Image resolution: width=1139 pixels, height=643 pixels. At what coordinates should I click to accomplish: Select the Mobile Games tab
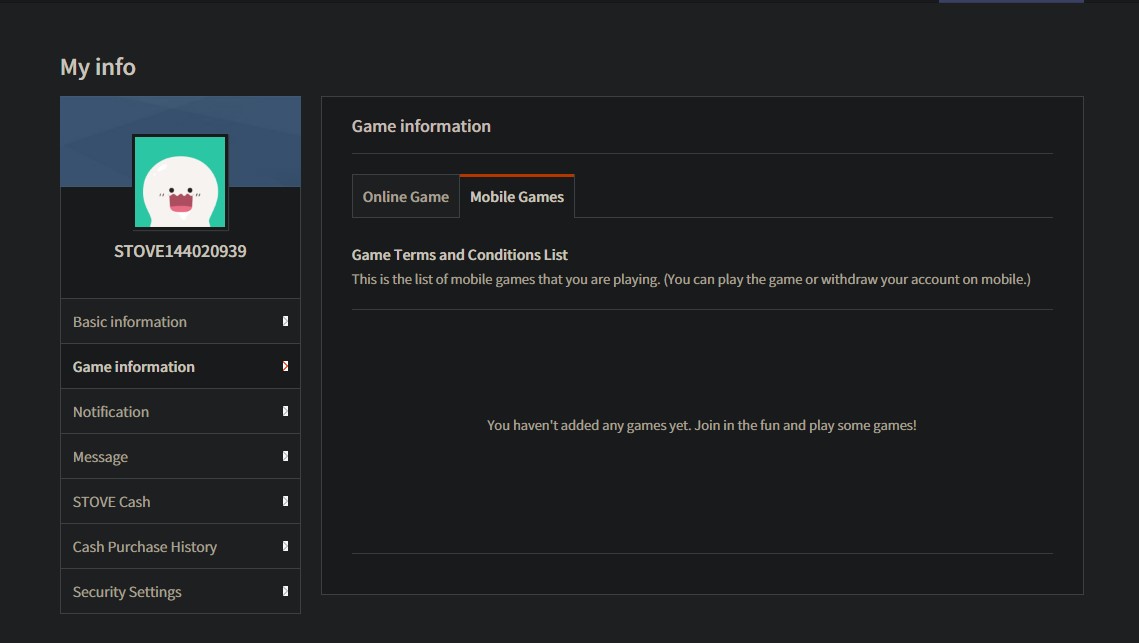point(517,196)
